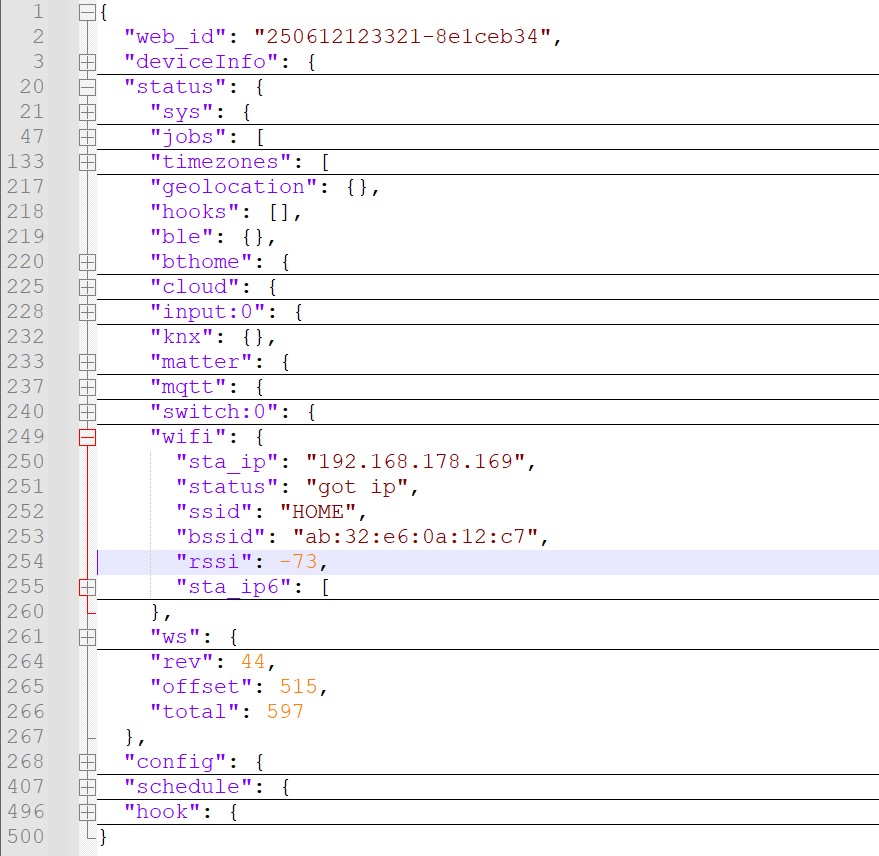
Task: Click the final closing brace on line 500
Action: pyautogui.click(x=104, y=838)
